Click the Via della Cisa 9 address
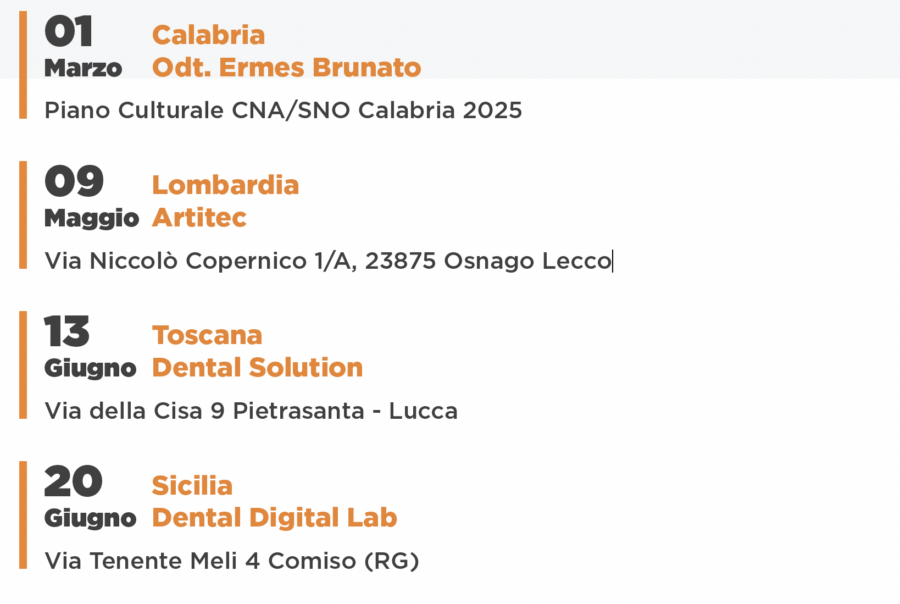The width and height of the screenshot is (900, 604). [251, 411]
